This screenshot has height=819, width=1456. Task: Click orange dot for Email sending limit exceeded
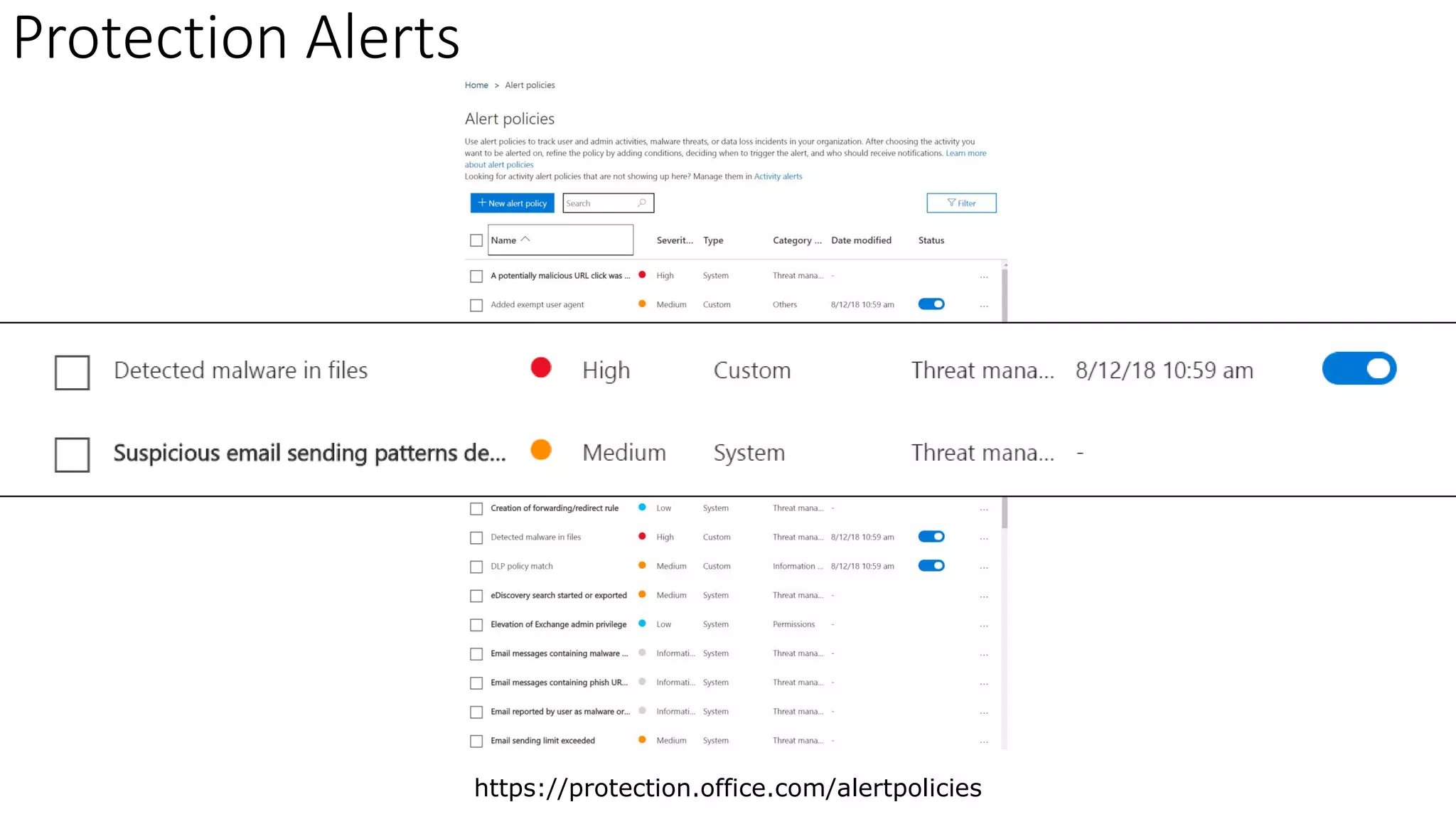pyautogui.click(x=642, y=740)
